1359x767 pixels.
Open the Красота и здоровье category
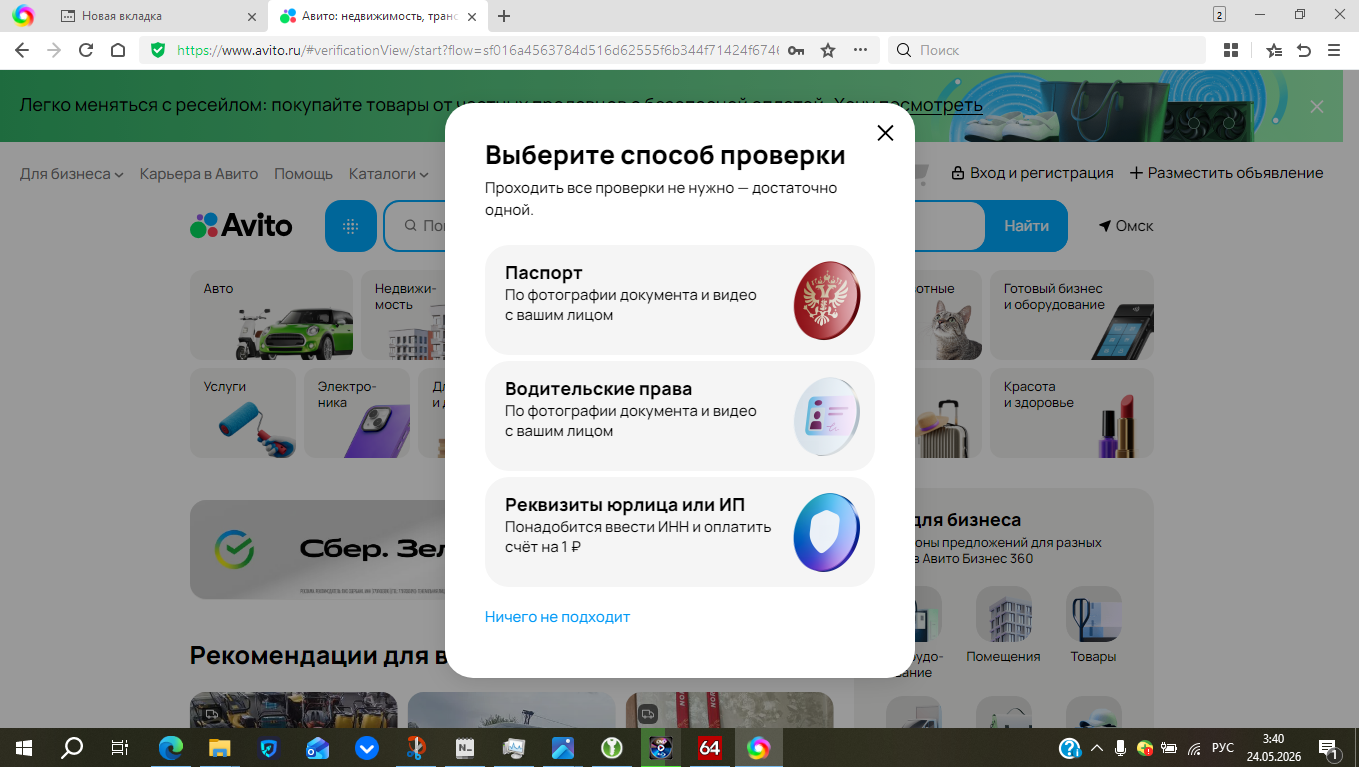point(1072,413)
